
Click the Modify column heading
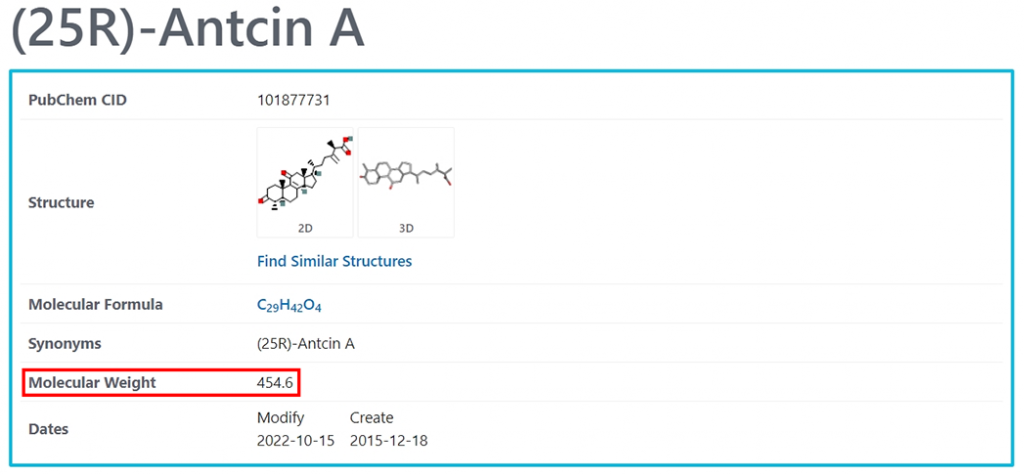pos(281,418)
